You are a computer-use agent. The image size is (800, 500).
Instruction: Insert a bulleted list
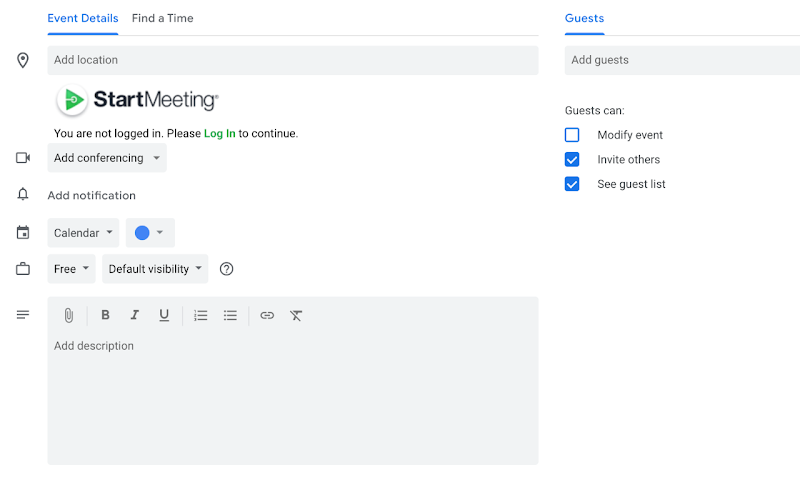(230, 315)
